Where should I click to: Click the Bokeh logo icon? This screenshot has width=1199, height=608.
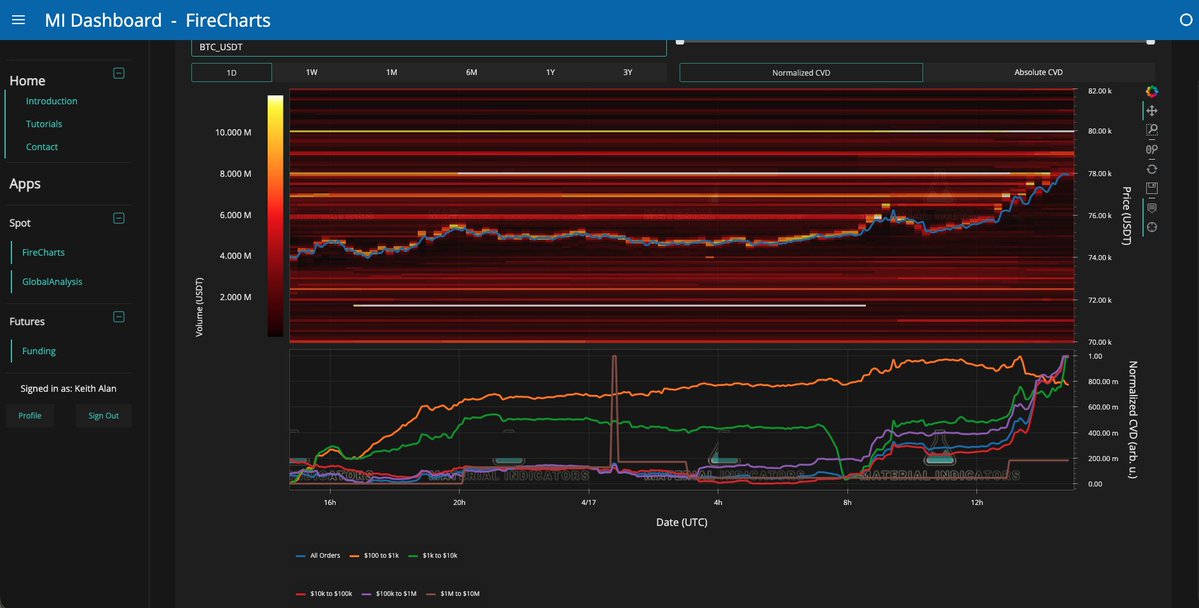(x=1151, y=92)
